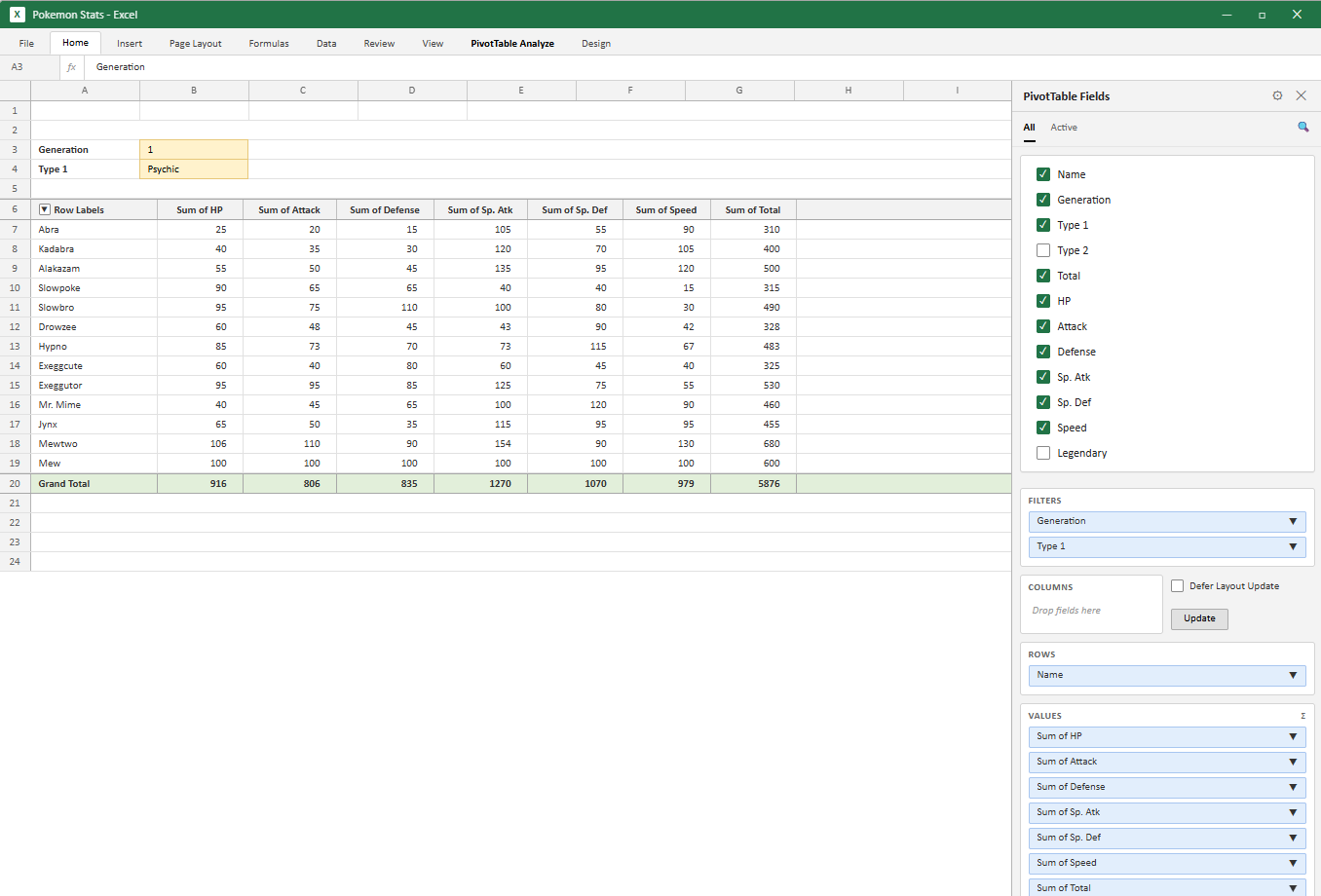
Task: Select the Generation filter value cell B3
Action: (x=194, y=150)
